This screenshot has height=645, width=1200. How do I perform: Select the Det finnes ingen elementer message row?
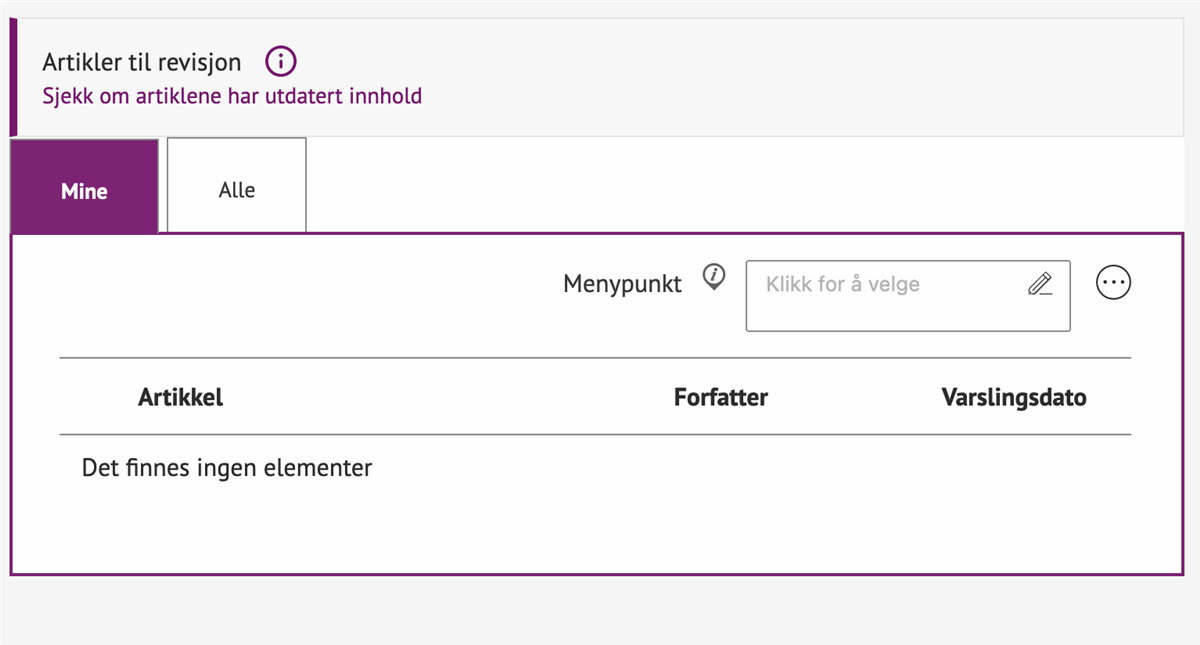[226, 467]
